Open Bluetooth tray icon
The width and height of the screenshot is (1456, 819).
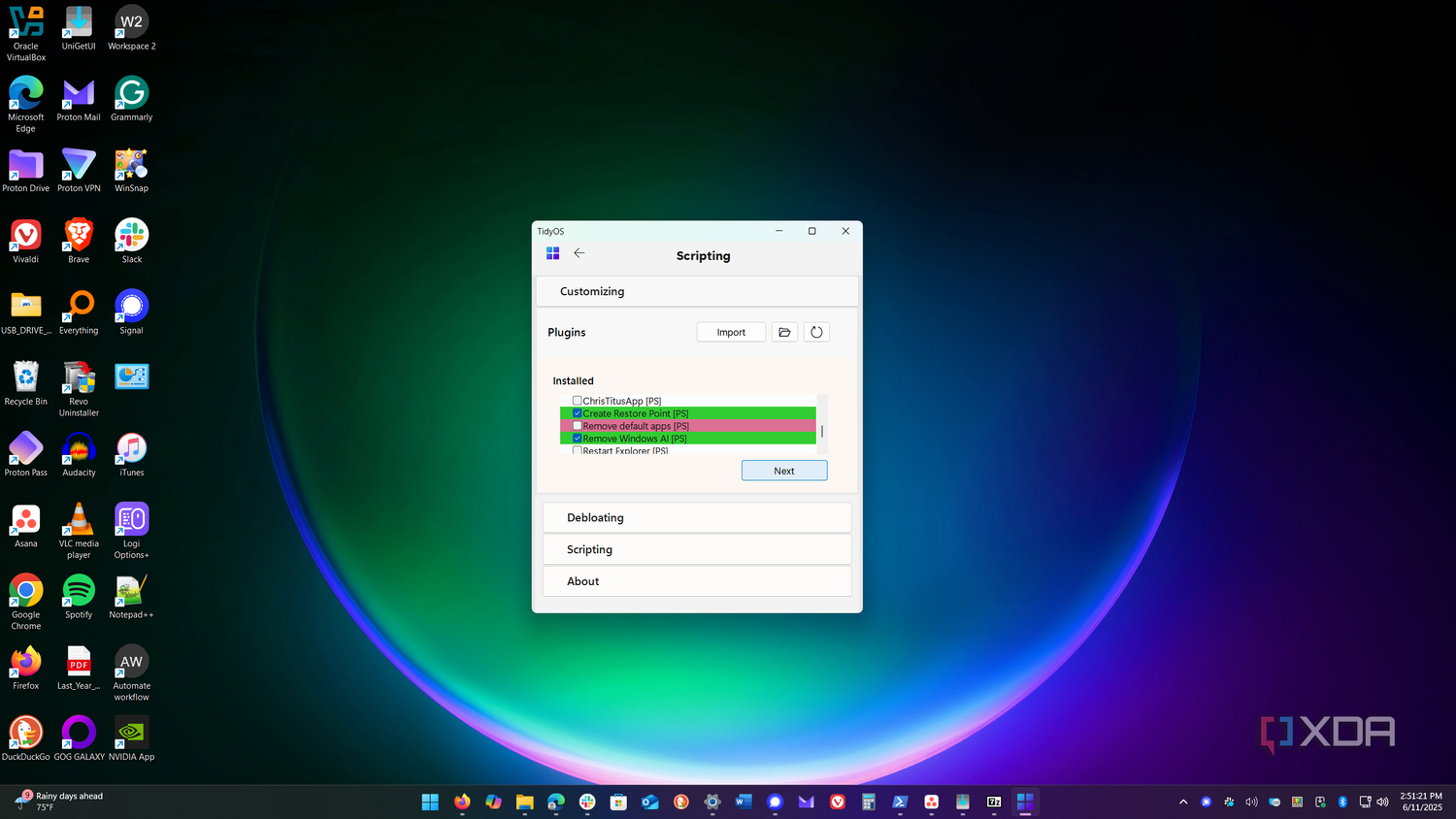(1342, 802)
